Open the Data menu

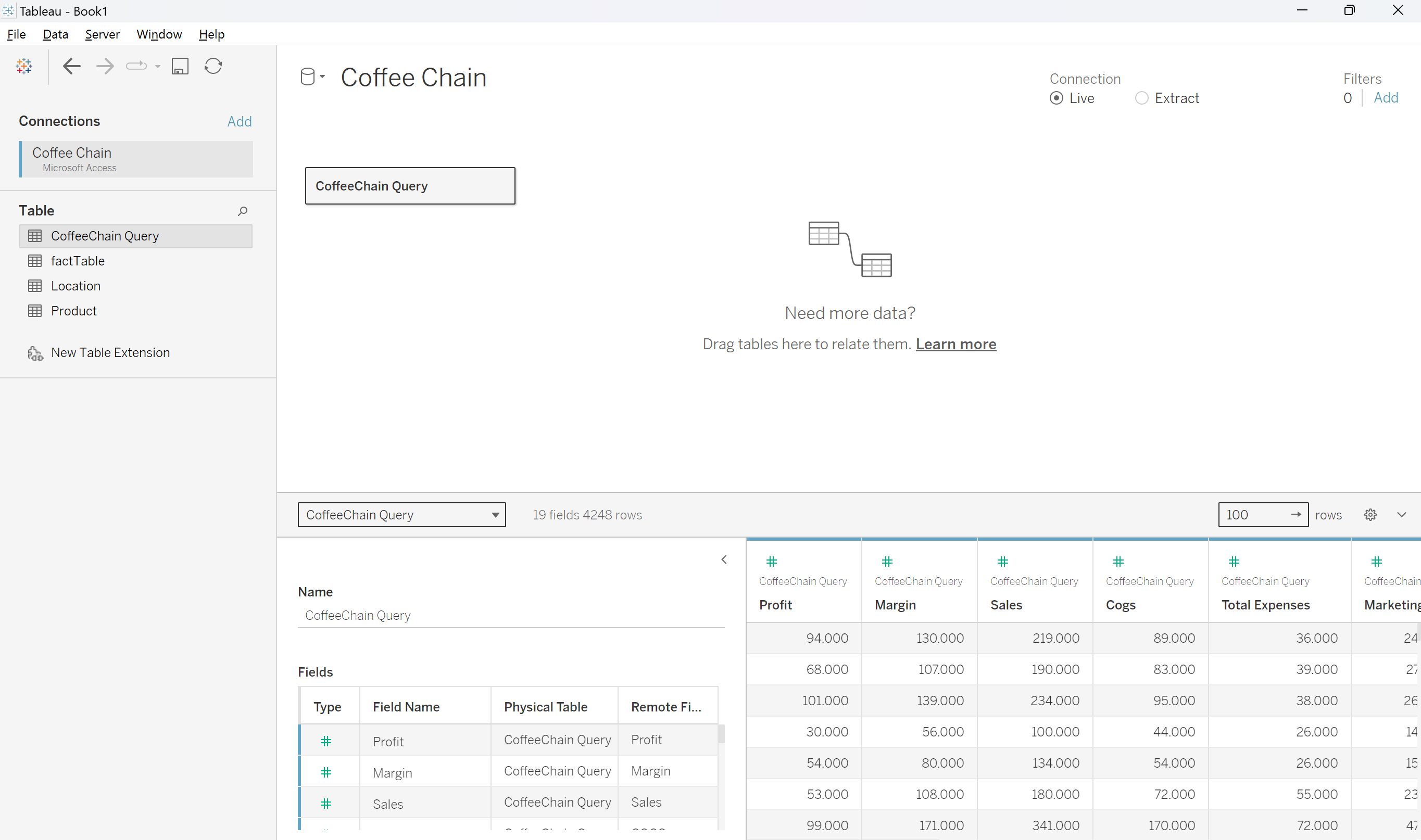[56, 34]
